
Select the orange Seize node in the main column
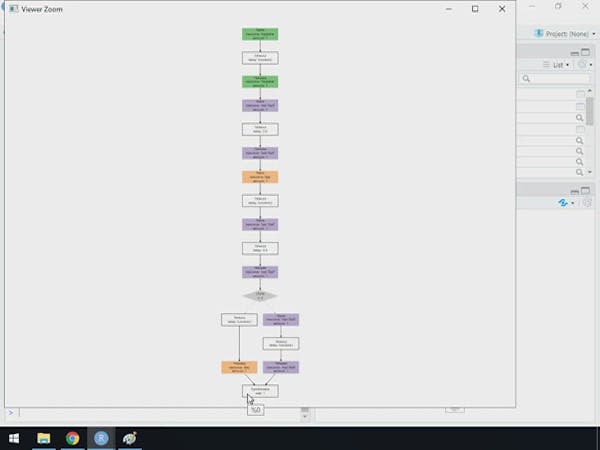pos(260,177)
